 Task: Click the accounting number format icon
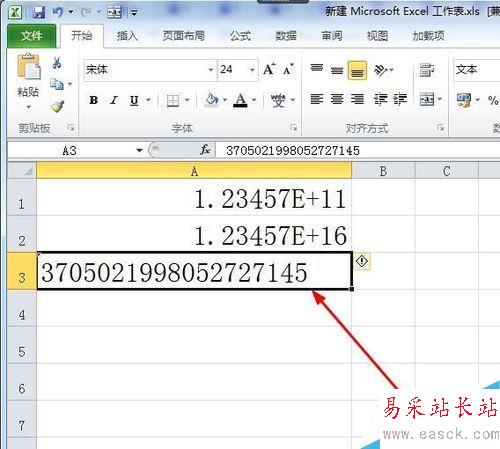pos(464,100)
